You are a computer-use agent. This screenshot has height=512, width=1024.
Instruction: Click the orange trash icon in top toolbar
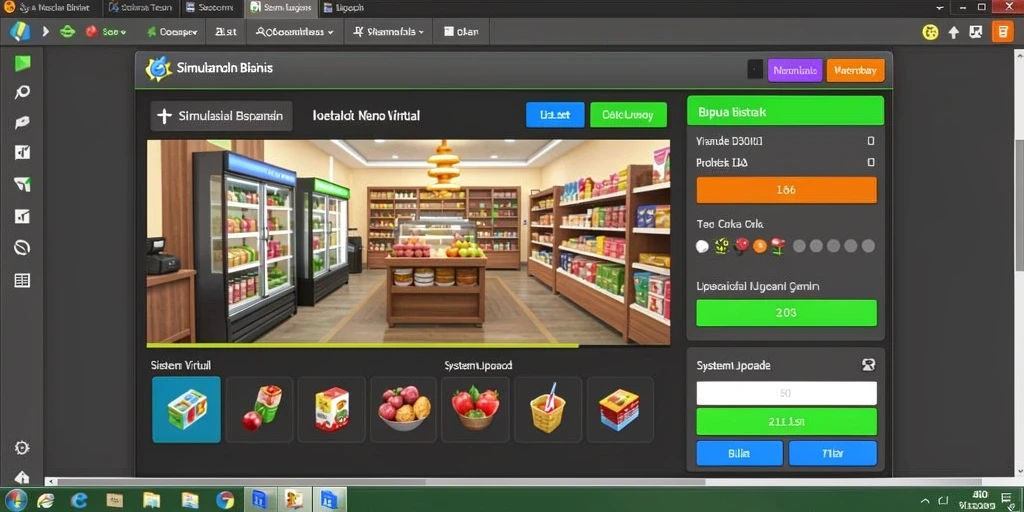click(x=1002, y=31)
